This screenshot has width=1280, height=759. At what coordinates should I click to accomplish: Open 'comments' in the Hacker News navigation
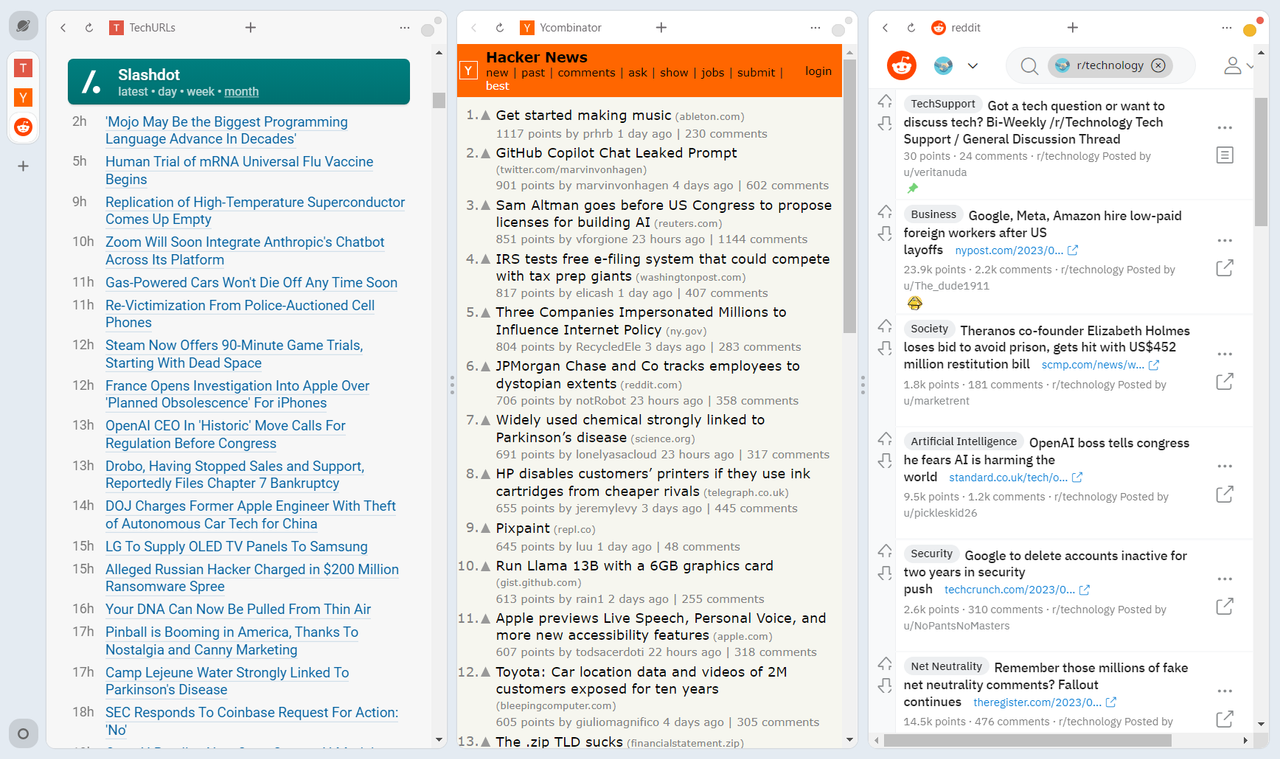tap(586, 72)
